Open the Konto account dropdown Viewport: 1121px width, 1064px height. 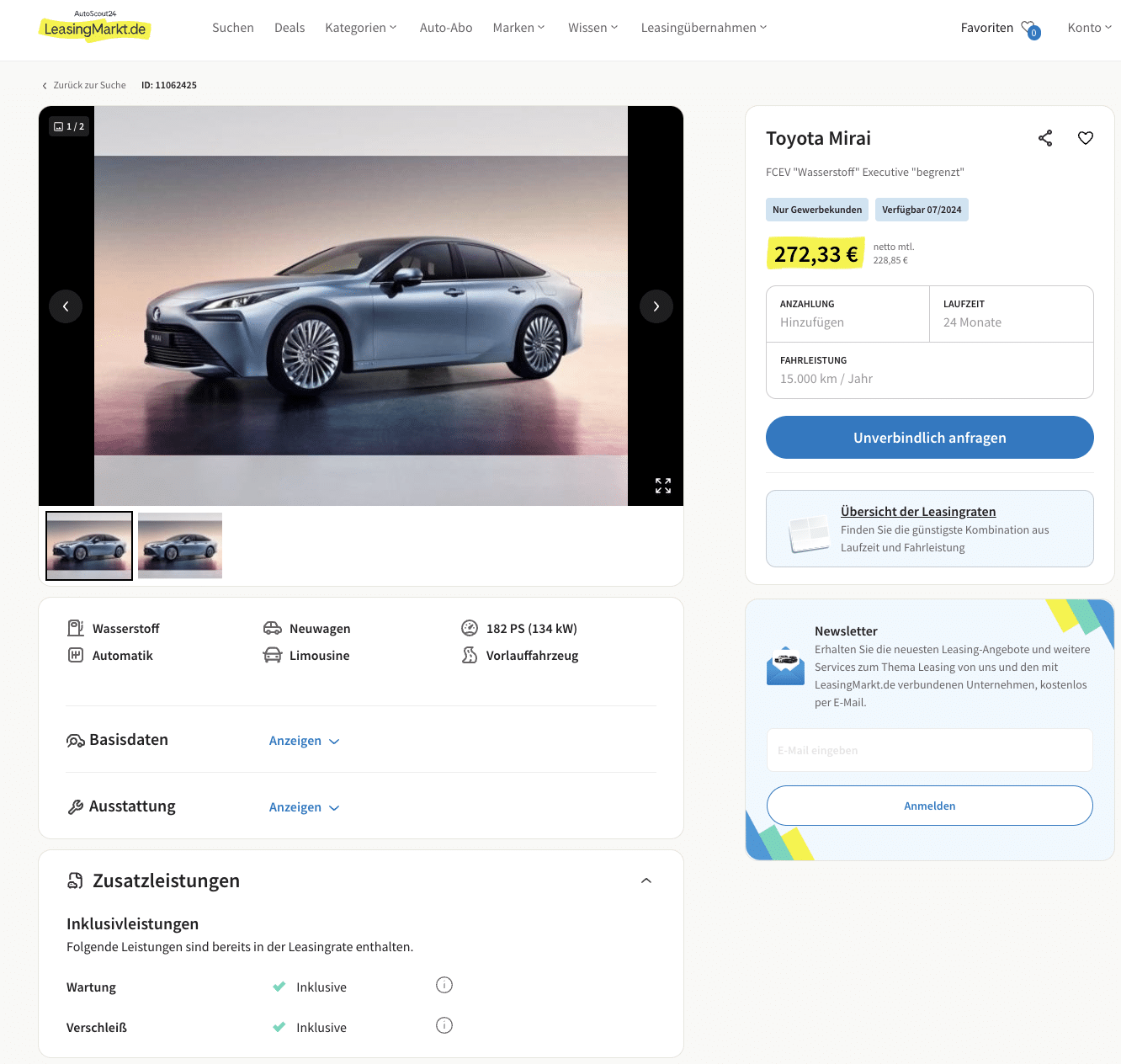point(1090,28)
